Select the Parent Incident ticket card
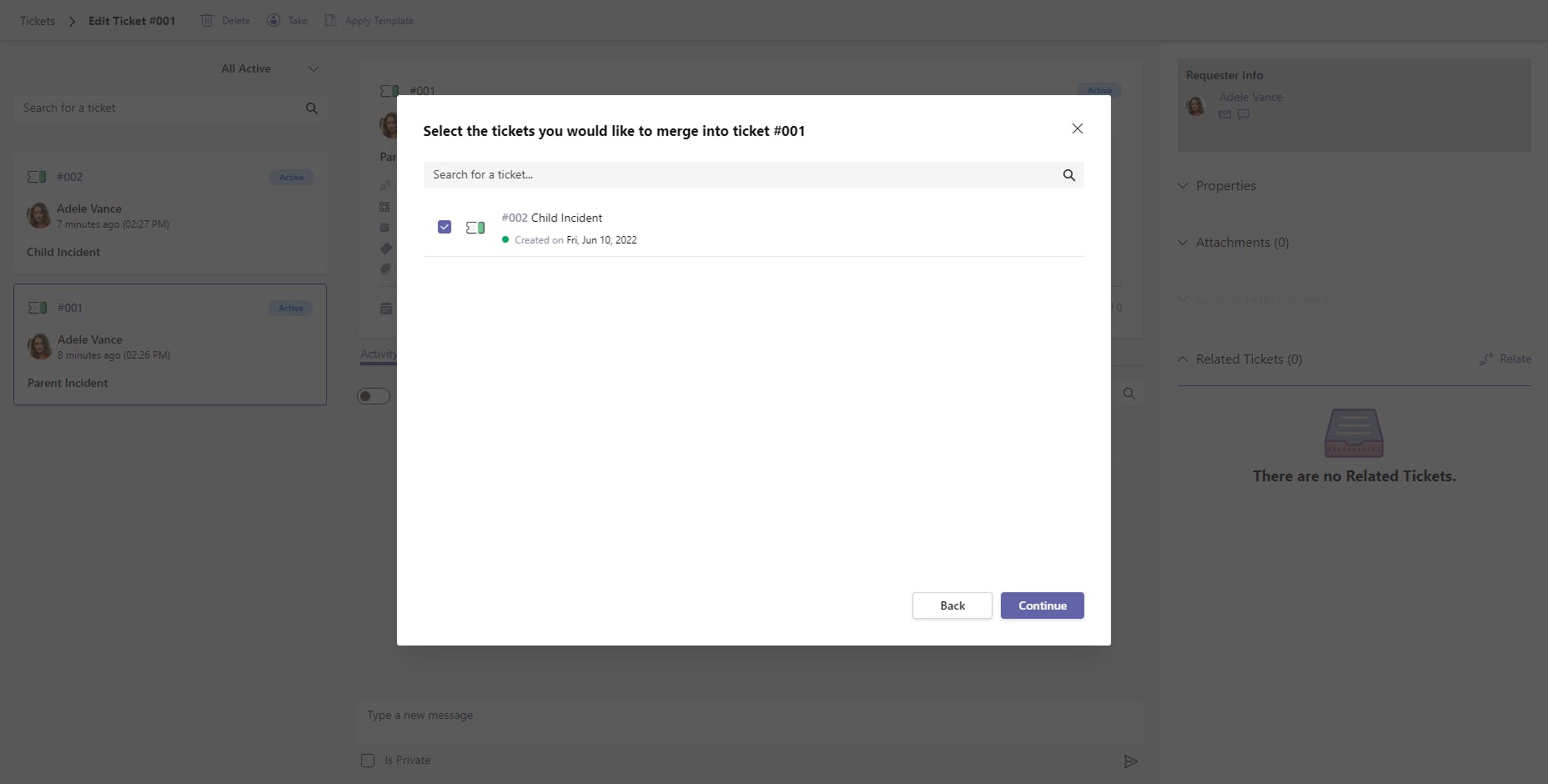Image resolution: width=1548 pixels, height=784 pixels. click(x=170, y=344)
